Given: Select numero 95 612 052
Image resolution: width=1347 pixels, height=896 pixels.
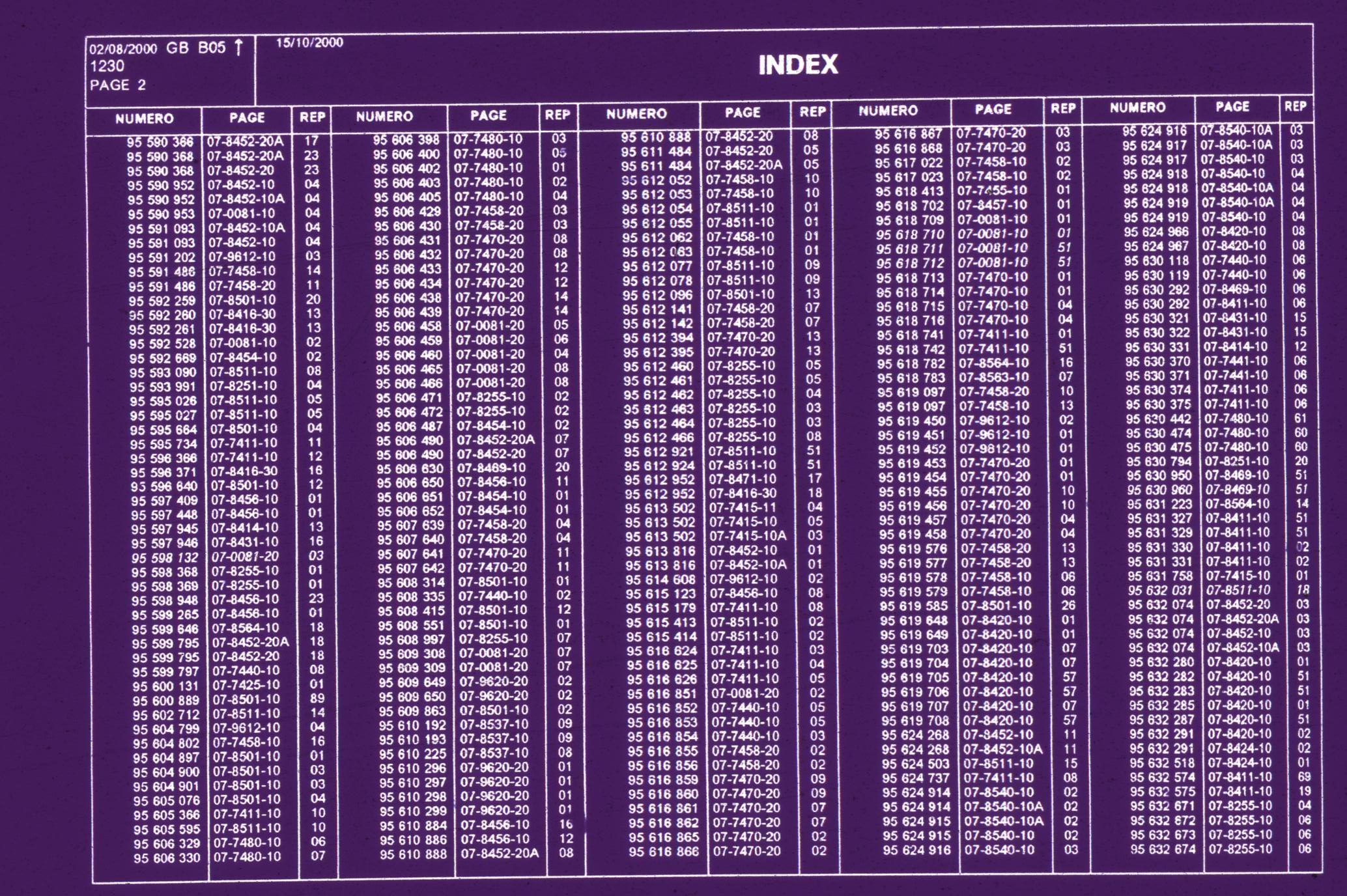Looking at the screenshot, I should pyautogui.click(x=657, y=180).
